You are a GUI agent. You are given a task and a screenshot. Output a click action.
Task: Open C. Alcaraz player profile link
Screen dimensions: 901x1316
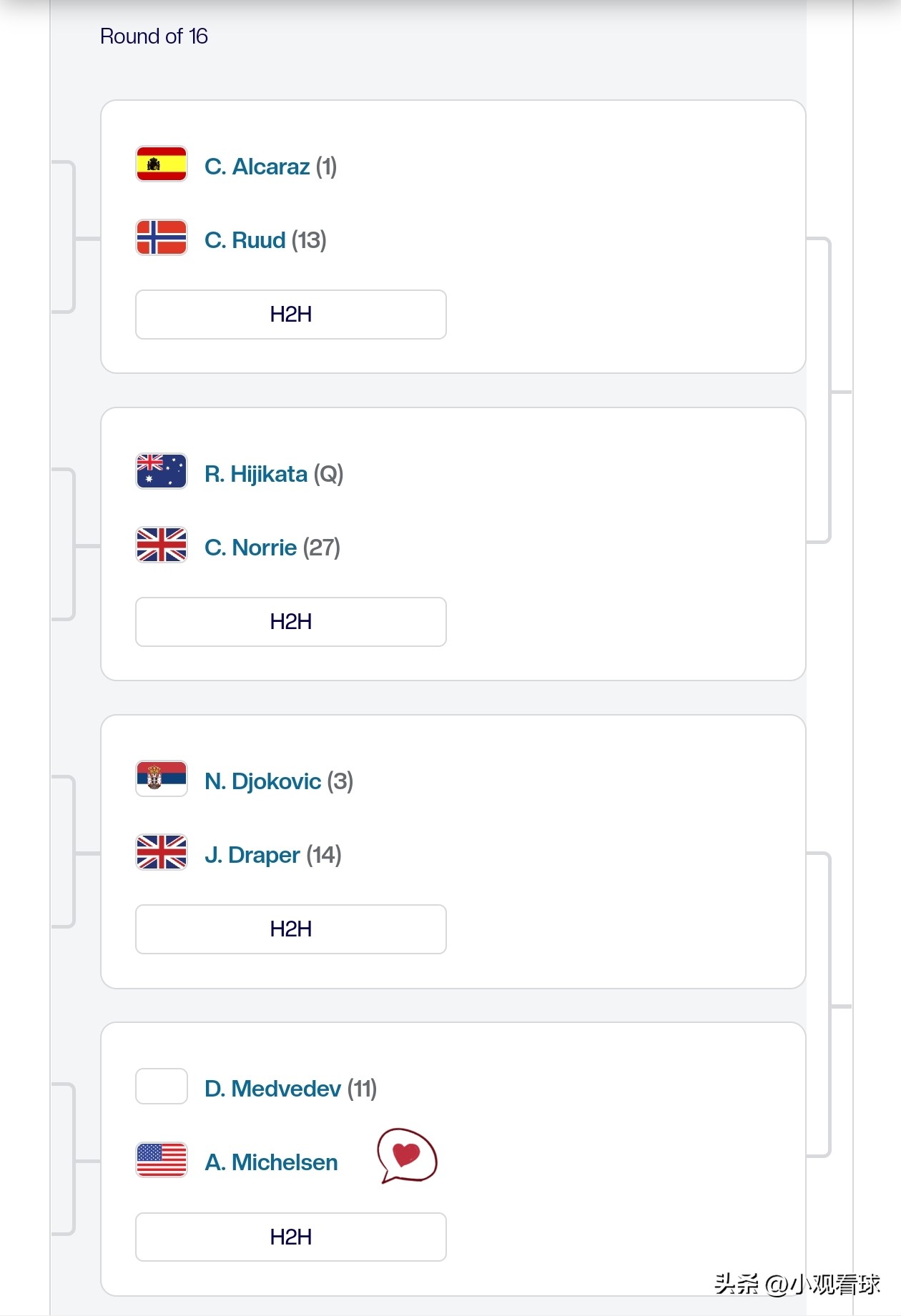click(x=257, y=167)
